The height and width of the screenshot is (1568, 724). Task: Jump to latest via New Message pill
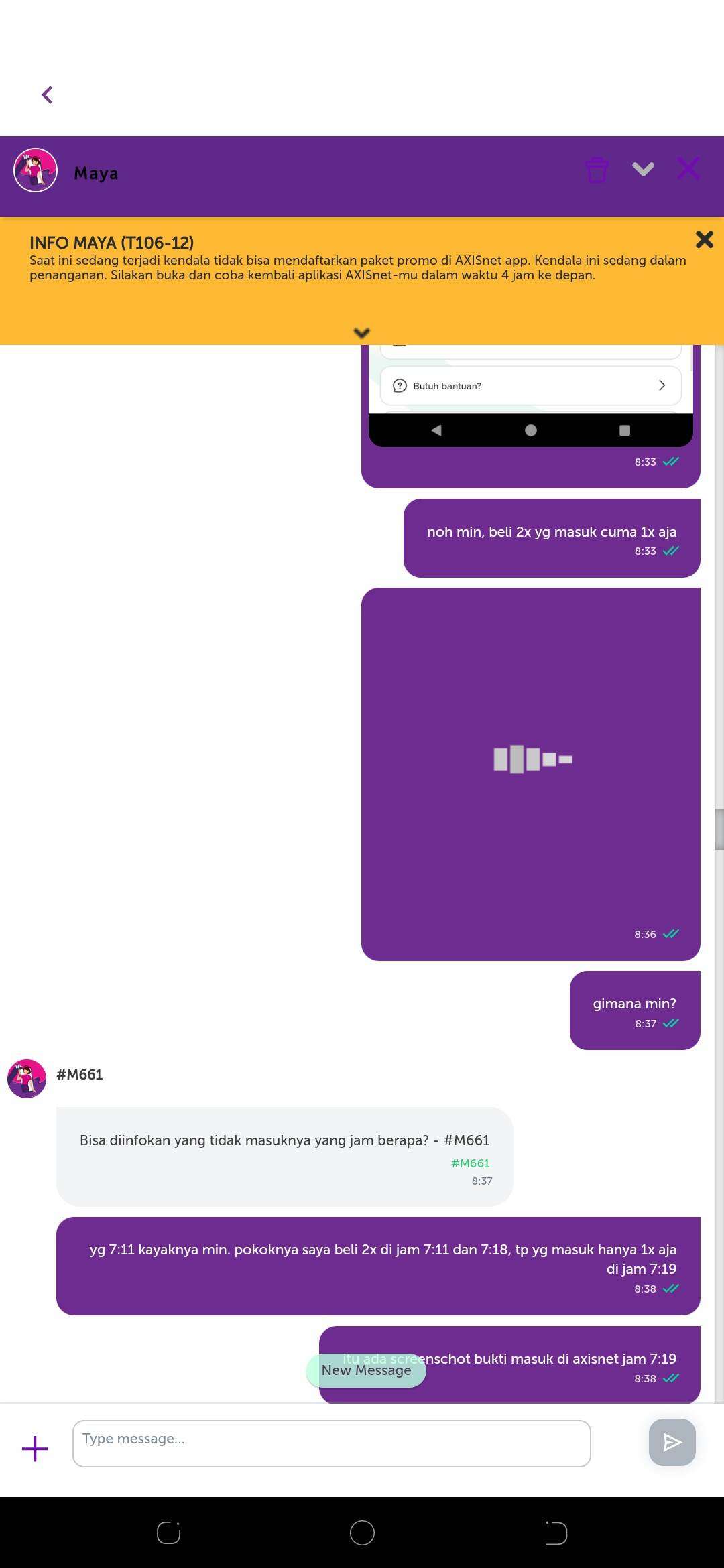pos(366,1370)
